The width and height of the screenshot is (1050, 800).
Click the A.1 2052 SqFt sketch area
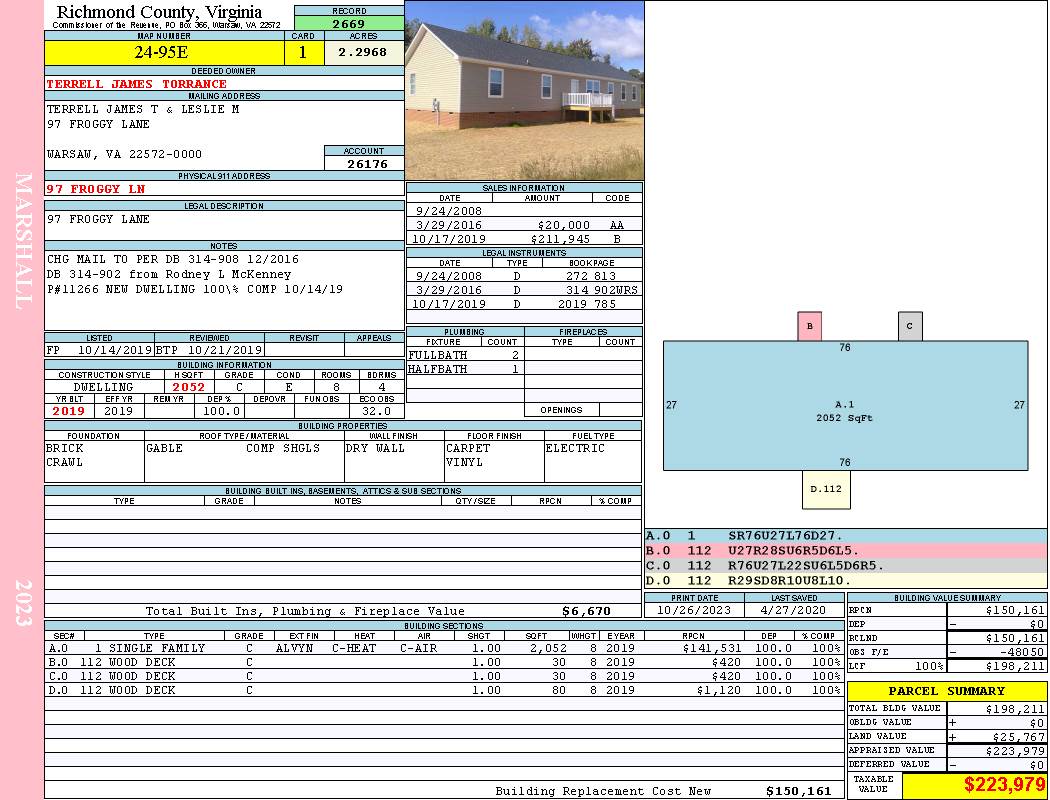pos(845,406)
